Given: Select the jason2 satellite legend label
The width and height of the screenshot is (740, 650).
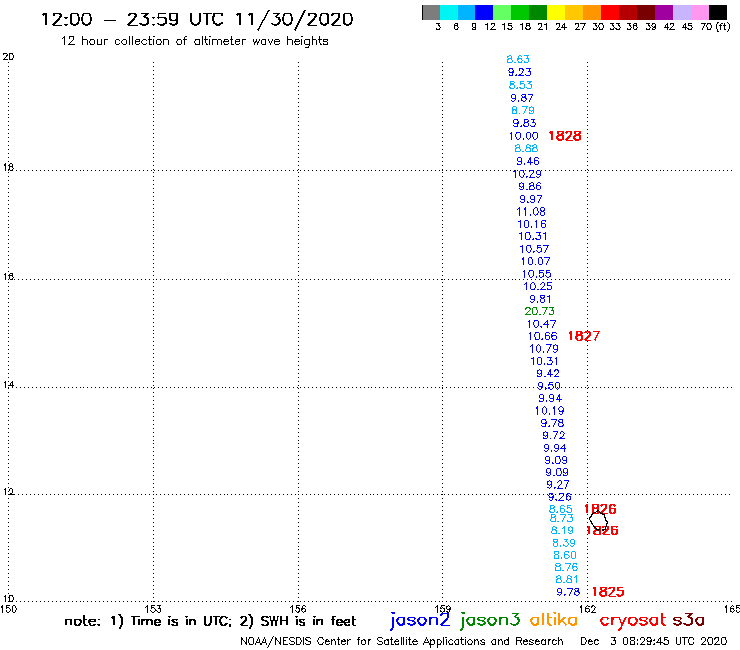Looking at the screenshot, I should (420, 620).
